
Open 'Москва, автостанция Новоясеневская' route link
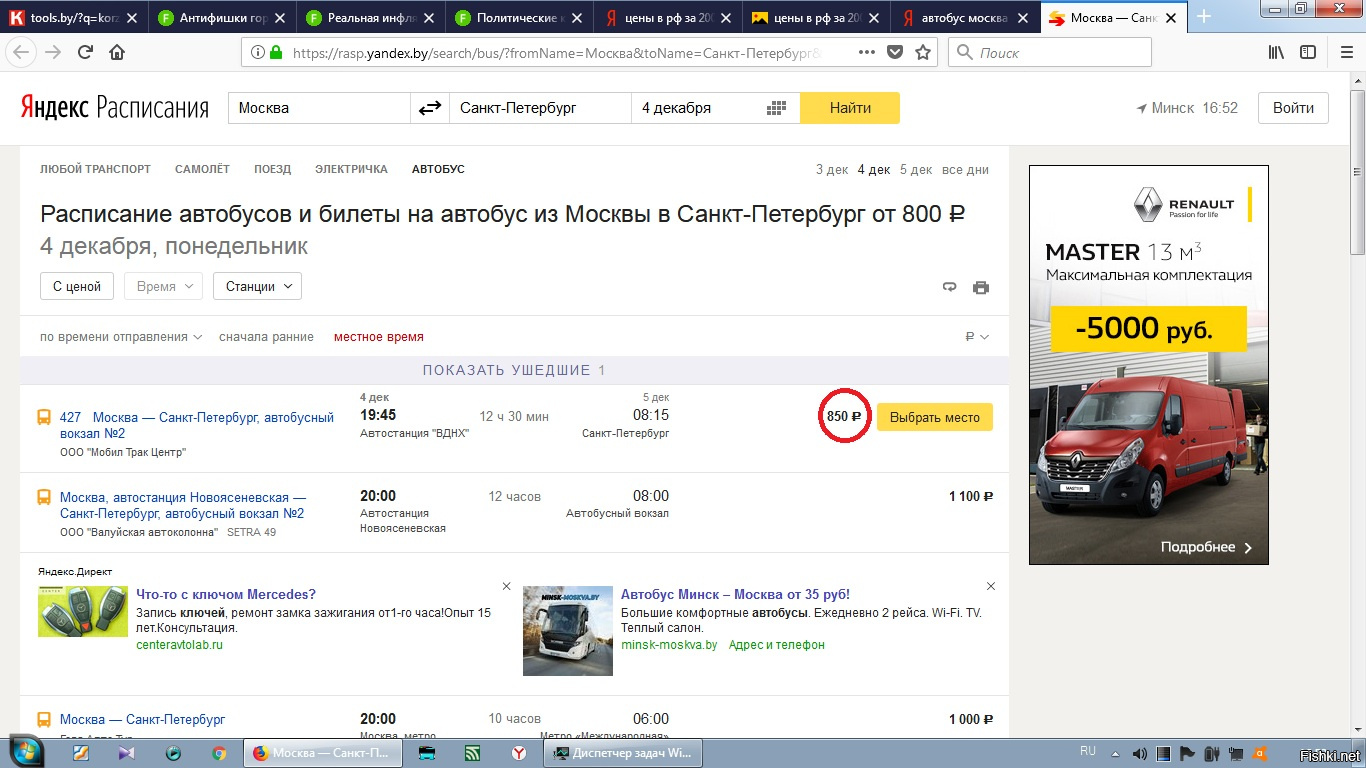[x=183, y=505]
